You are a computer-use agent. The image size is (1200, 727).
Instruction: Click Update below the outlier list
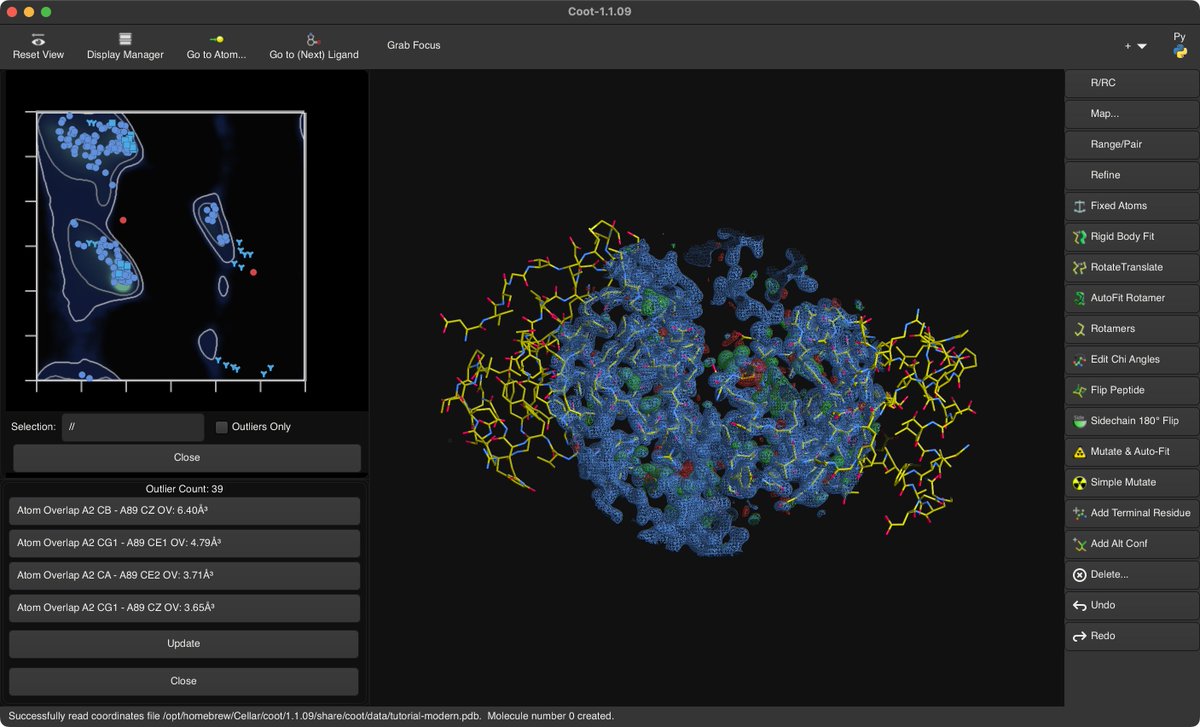click(183, 643)
